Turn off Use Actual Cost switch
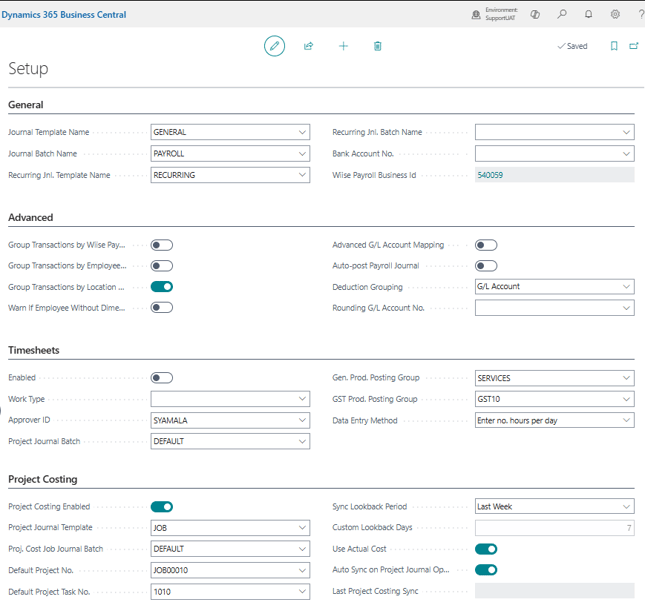 [486, 549]
